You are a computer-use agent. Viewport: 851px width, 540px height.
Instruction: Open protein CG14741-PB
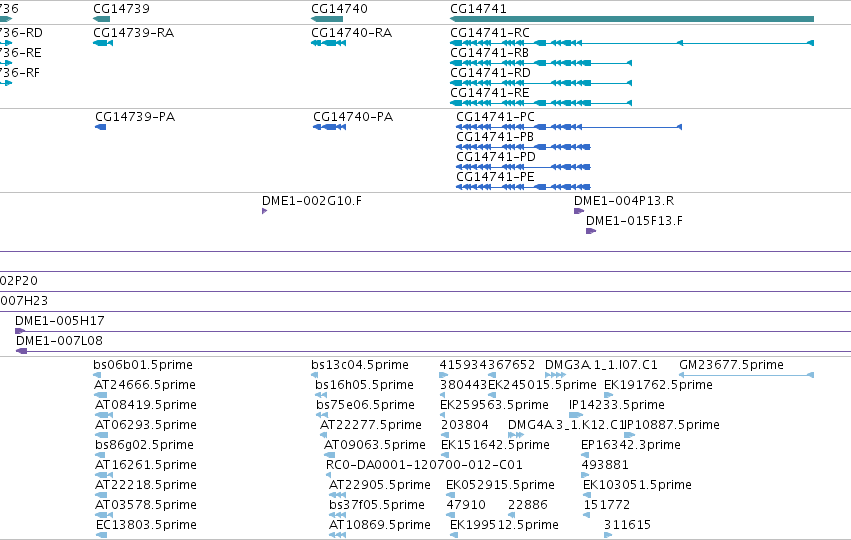tap(494, 137)
